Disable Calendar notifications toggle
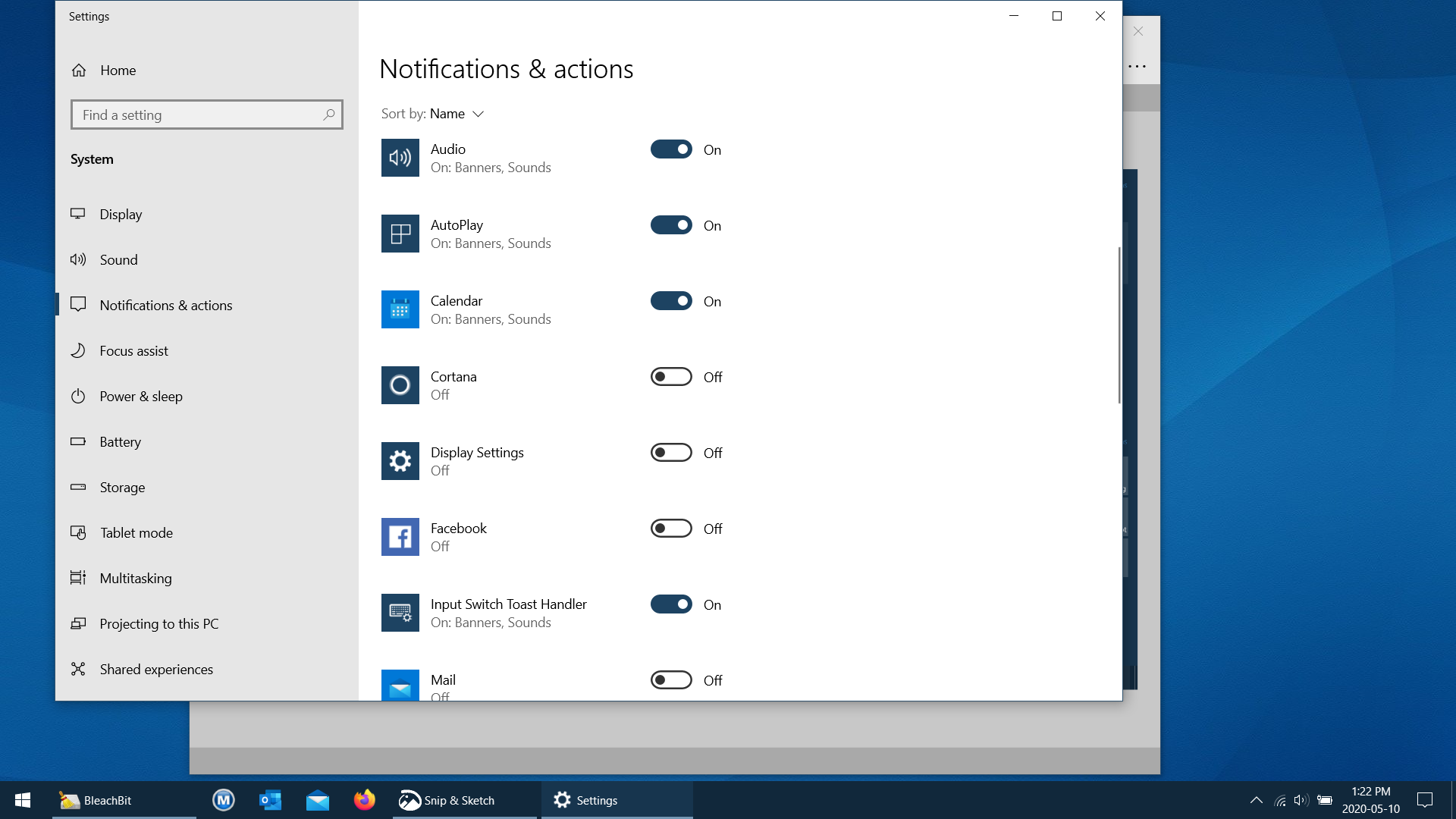 tap(671, 300)
